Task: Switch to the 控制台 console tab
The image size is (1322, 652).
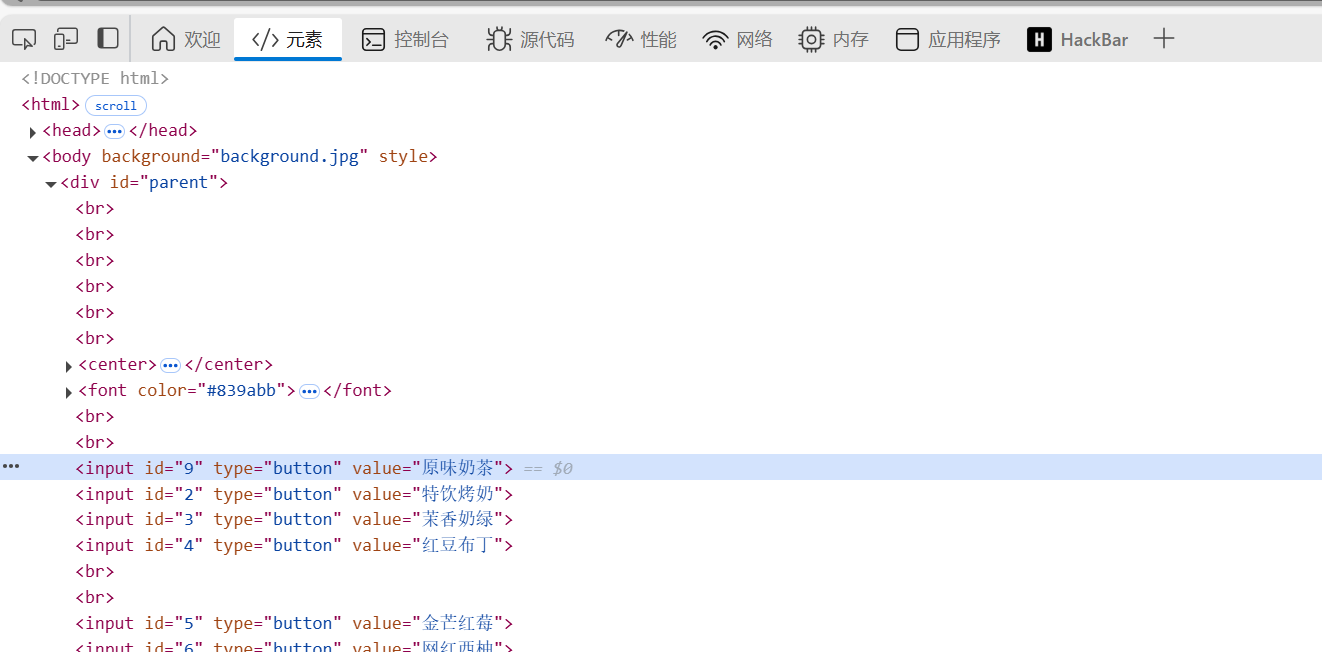Action: coord(405,40)
